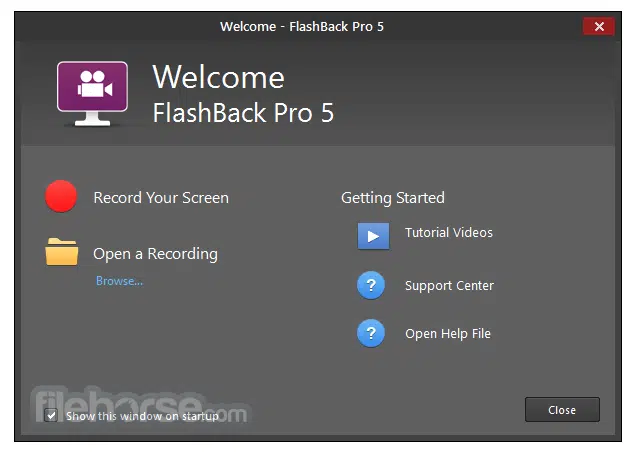Select the Open a Recording label
This screenshot has width=635, height=458.
[x=156, y=254]
